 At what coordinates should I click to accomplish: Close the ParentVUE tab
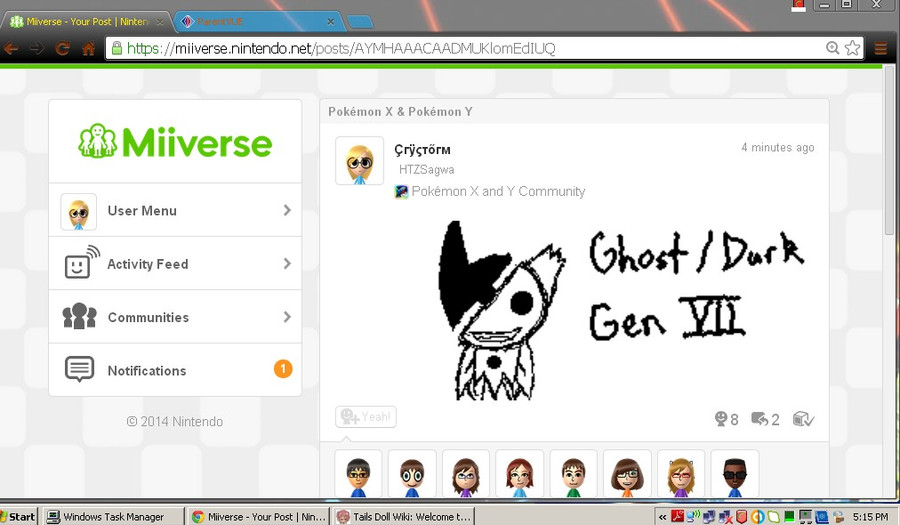[x=331, y=22]
